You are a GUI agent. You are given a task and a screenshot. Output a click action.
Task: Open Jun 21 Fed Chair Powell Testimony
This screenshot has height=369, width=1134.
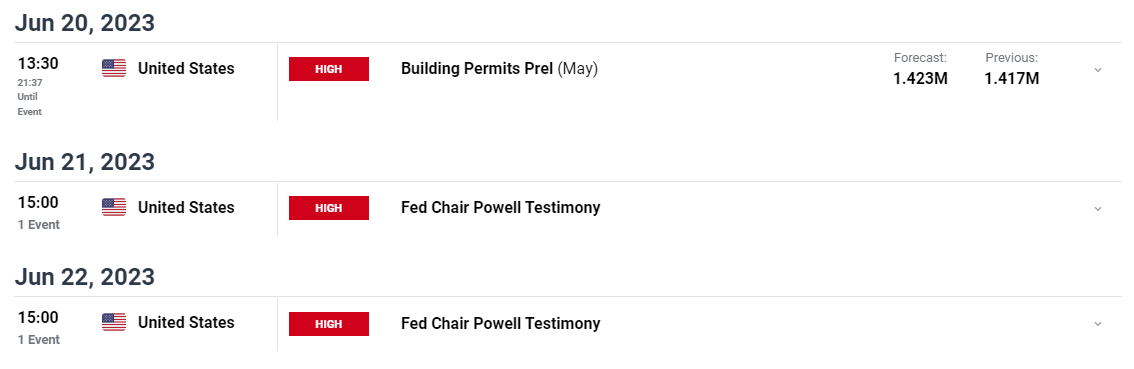pos(500,208)
